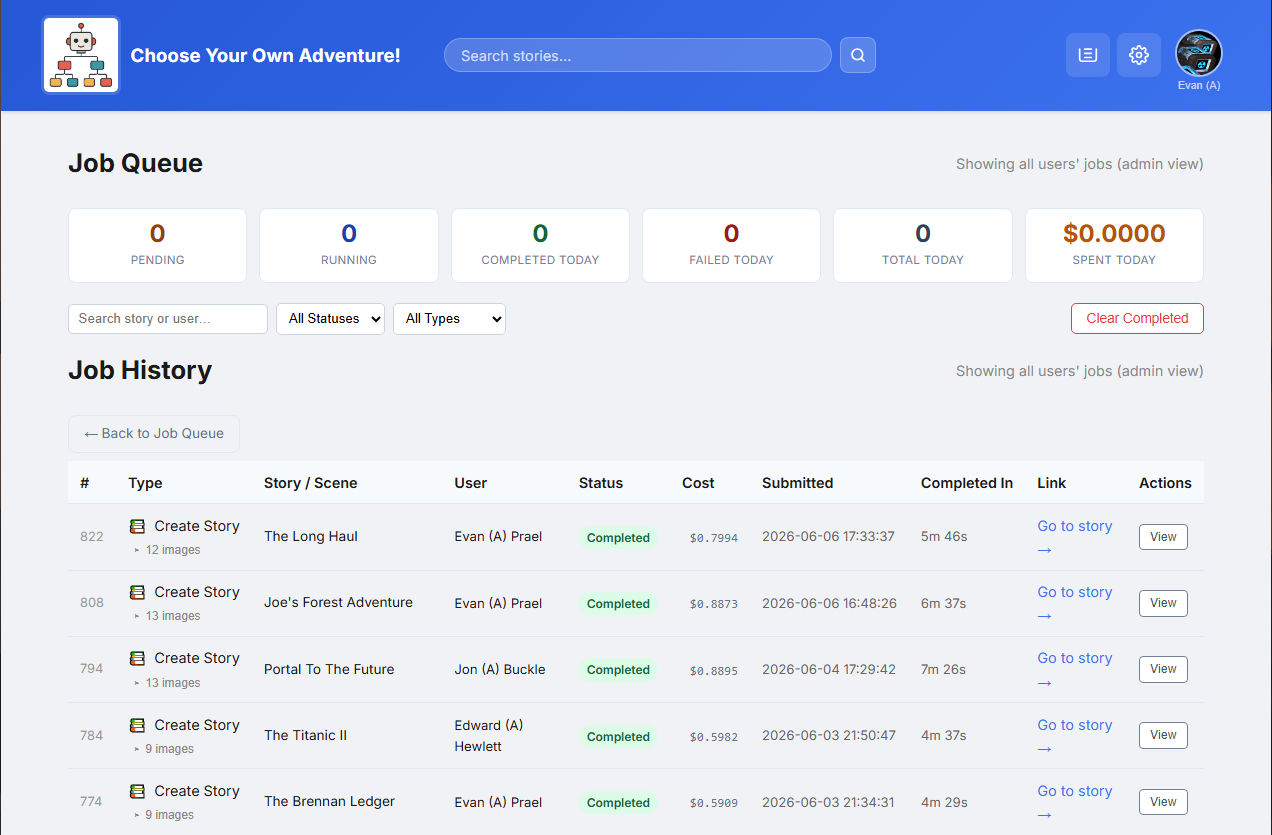This screenshot has width=1272, height=835.
Task: Open the settings gear icon
Action: tap(1139, 55)
